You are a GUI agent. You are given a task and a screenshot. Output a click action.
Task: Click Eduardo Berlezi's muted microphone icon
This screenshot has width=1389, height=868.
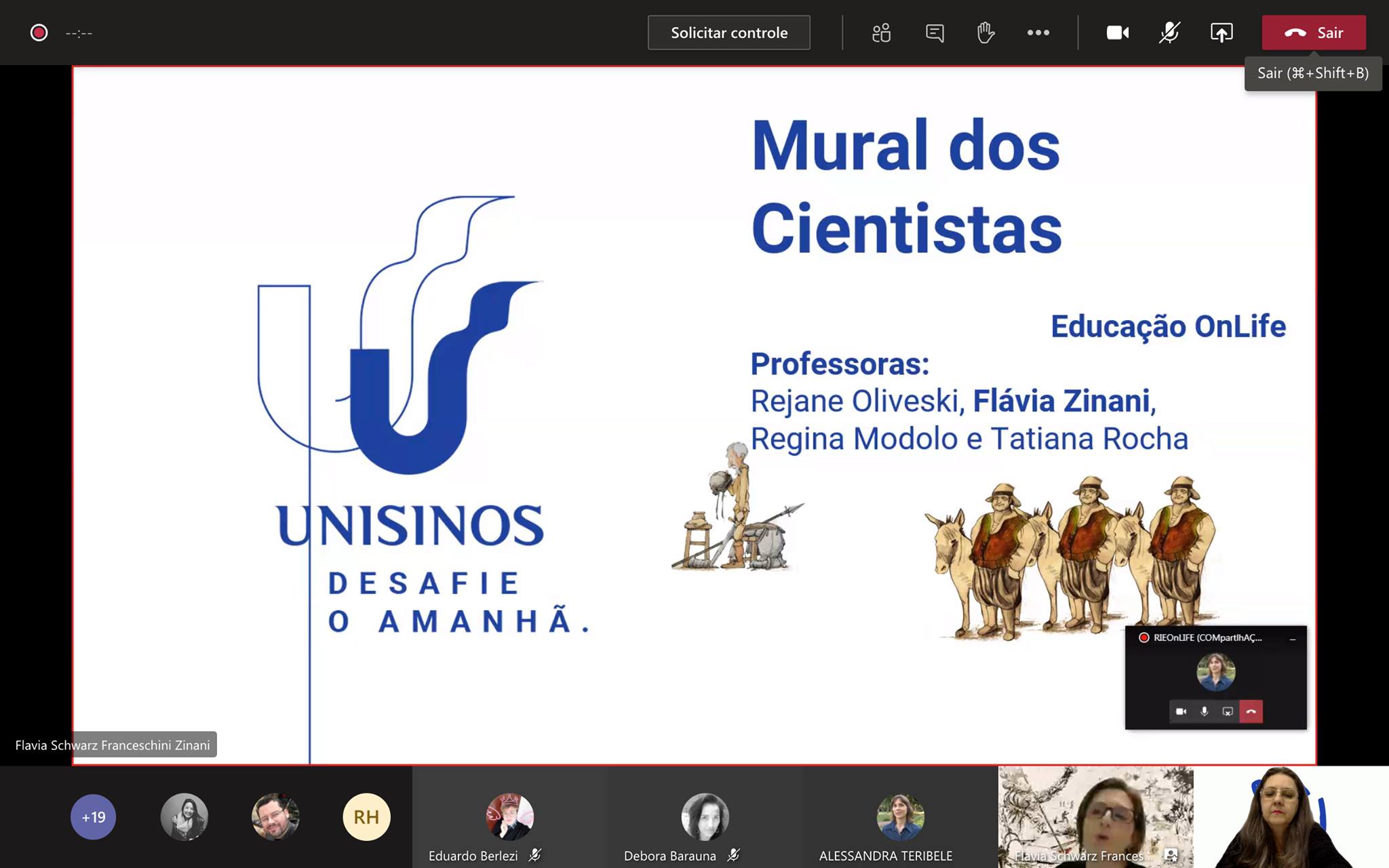coord(535,855)
